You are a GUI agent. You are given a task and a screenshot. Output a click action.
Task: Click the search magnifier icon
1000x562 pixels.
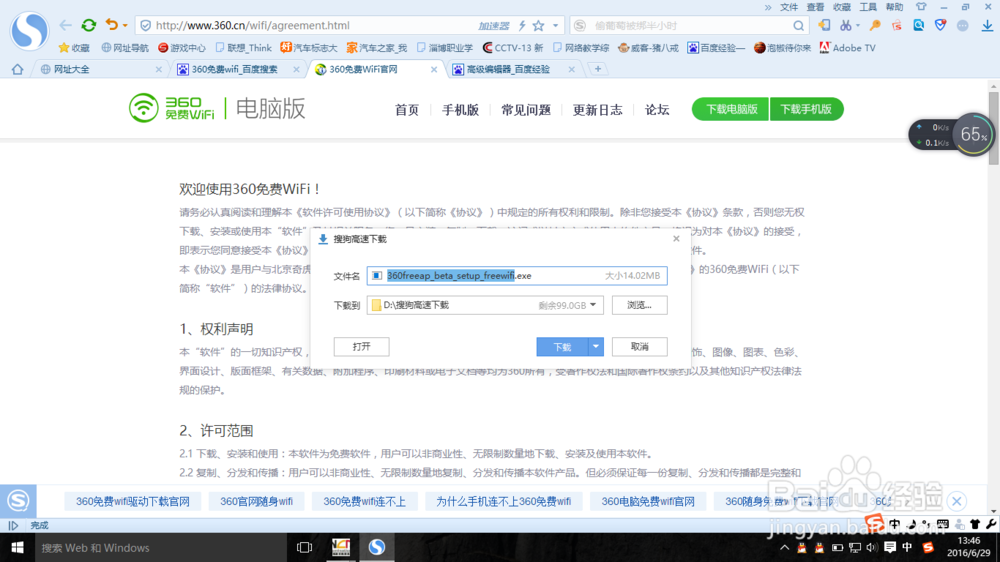[x=798, y=26]
